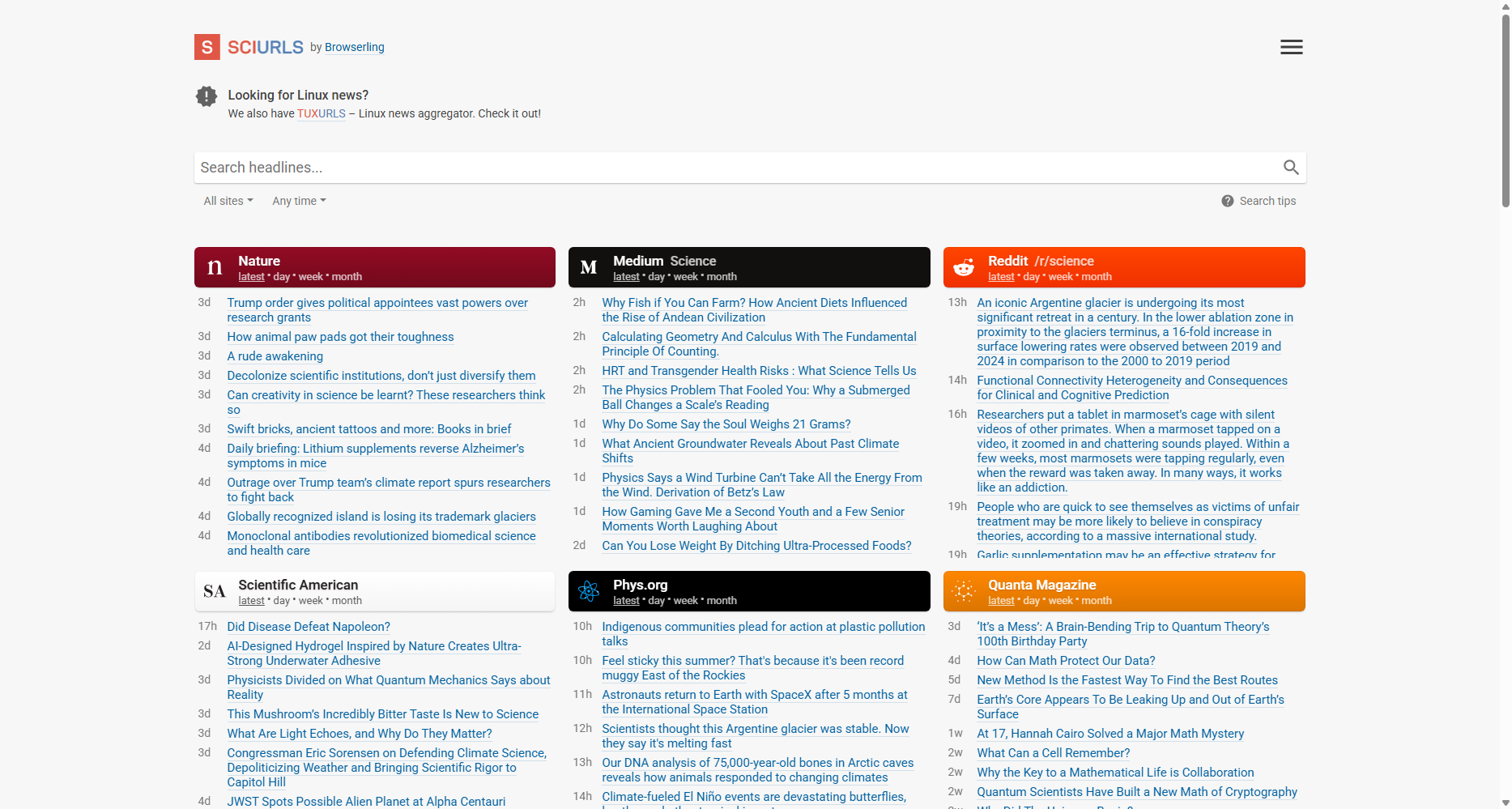Image resolution: width=1512 pixels, height=809 pixels.
Task: Open 'What Can a Cell Remember?' article
Action: pyautogui.click(x=1053, y=753)
